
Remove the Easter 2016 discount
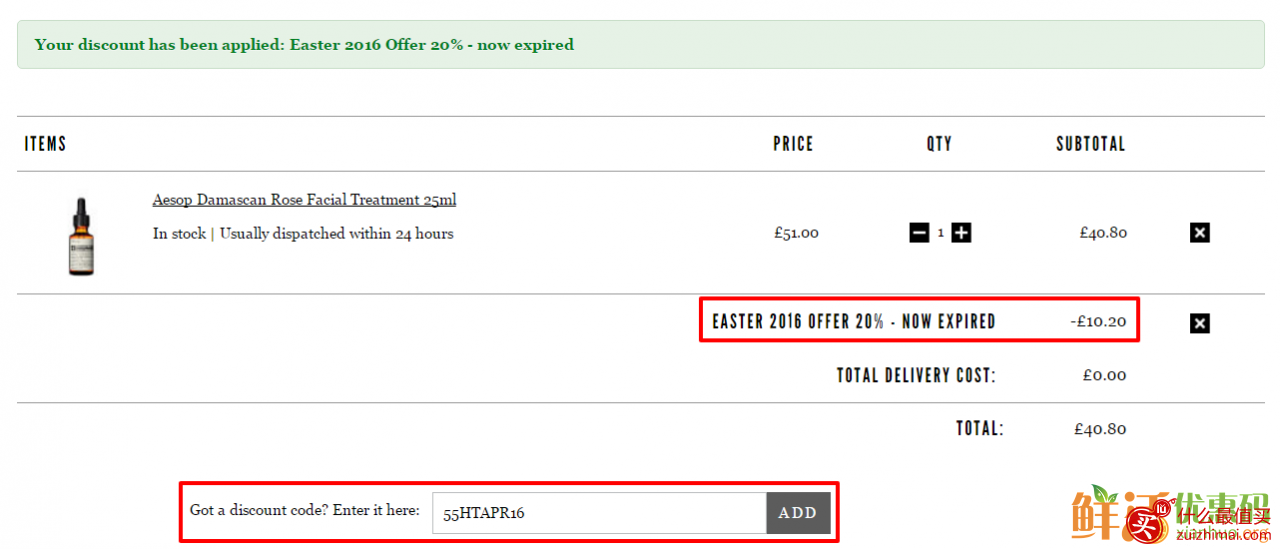(x=1200, y=323)
